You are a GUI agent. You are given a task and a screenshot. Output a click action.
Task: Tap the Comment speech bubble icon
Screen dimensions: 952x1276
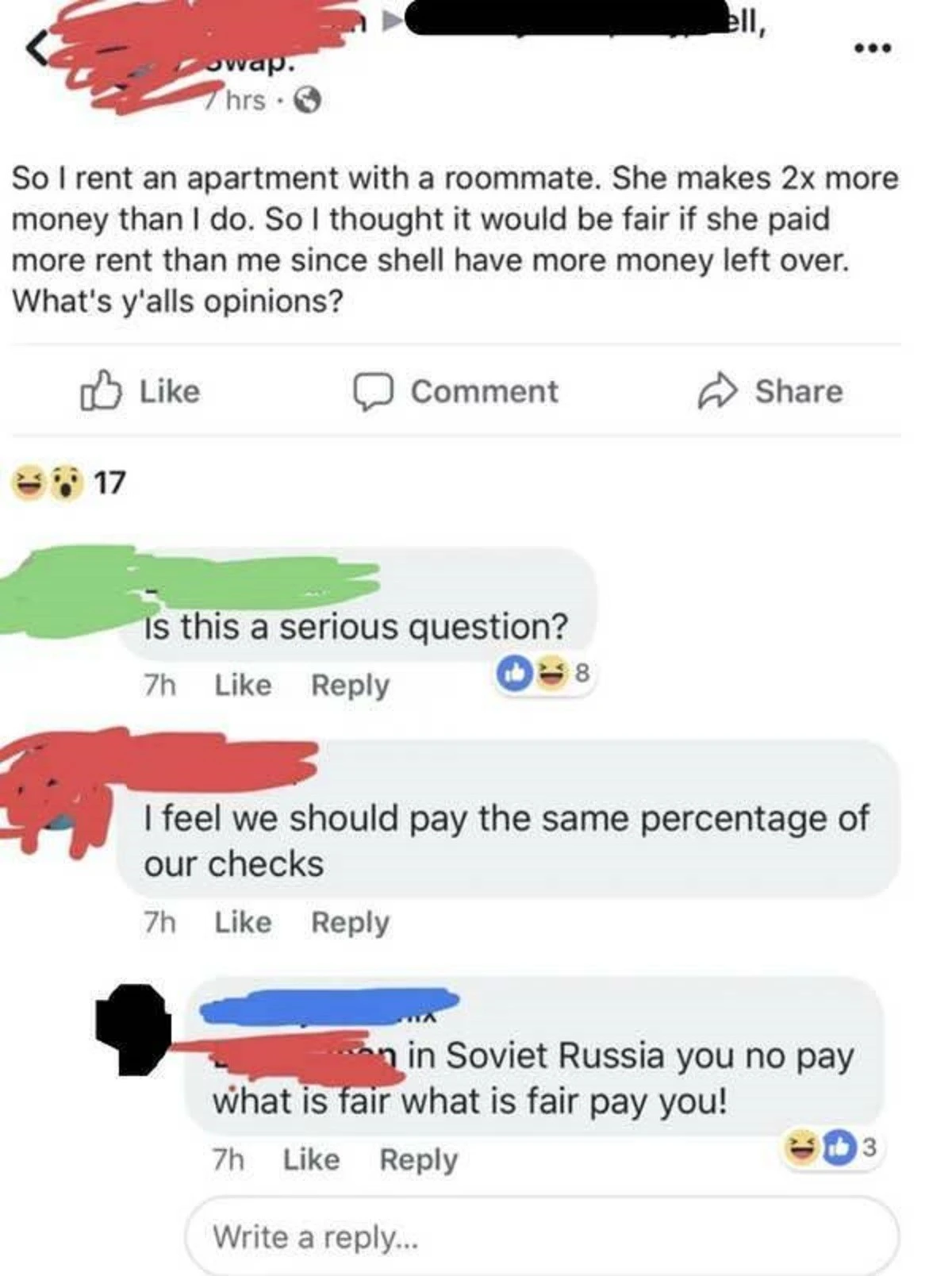pyautogui.click(x=371, y=392)
